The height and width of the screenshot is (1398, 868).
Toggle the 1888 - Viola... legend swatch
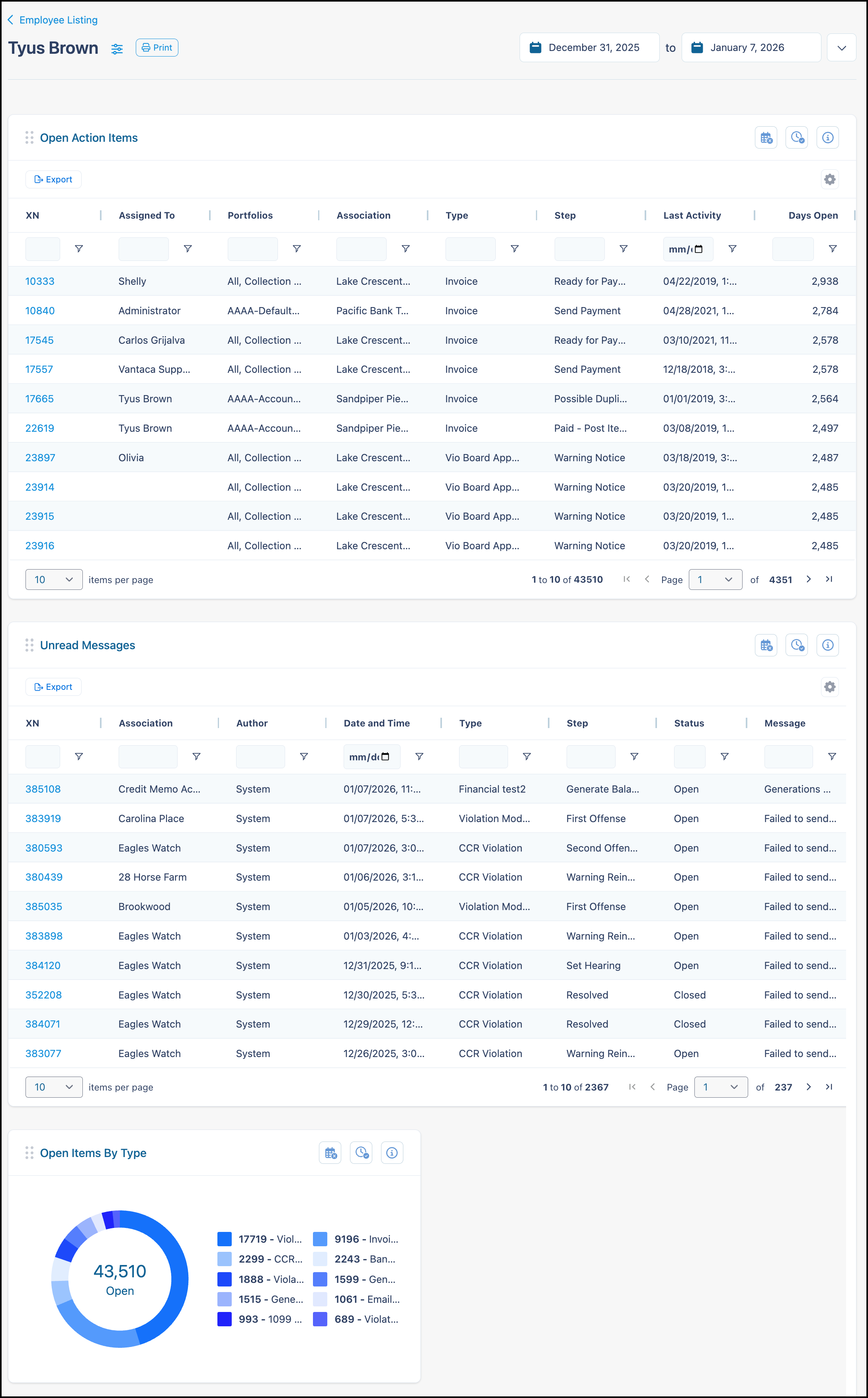coord(225,1279)
